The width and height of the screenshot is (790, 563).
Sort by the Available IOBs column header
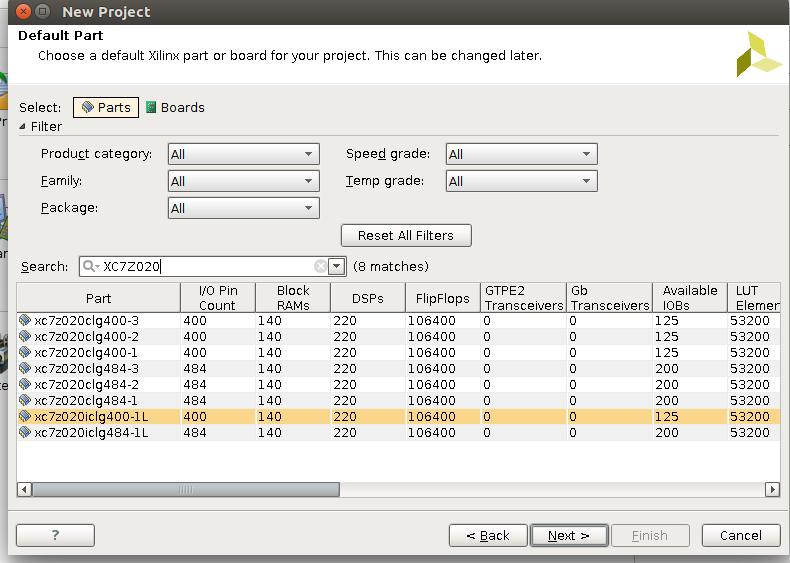click(689, 298)
